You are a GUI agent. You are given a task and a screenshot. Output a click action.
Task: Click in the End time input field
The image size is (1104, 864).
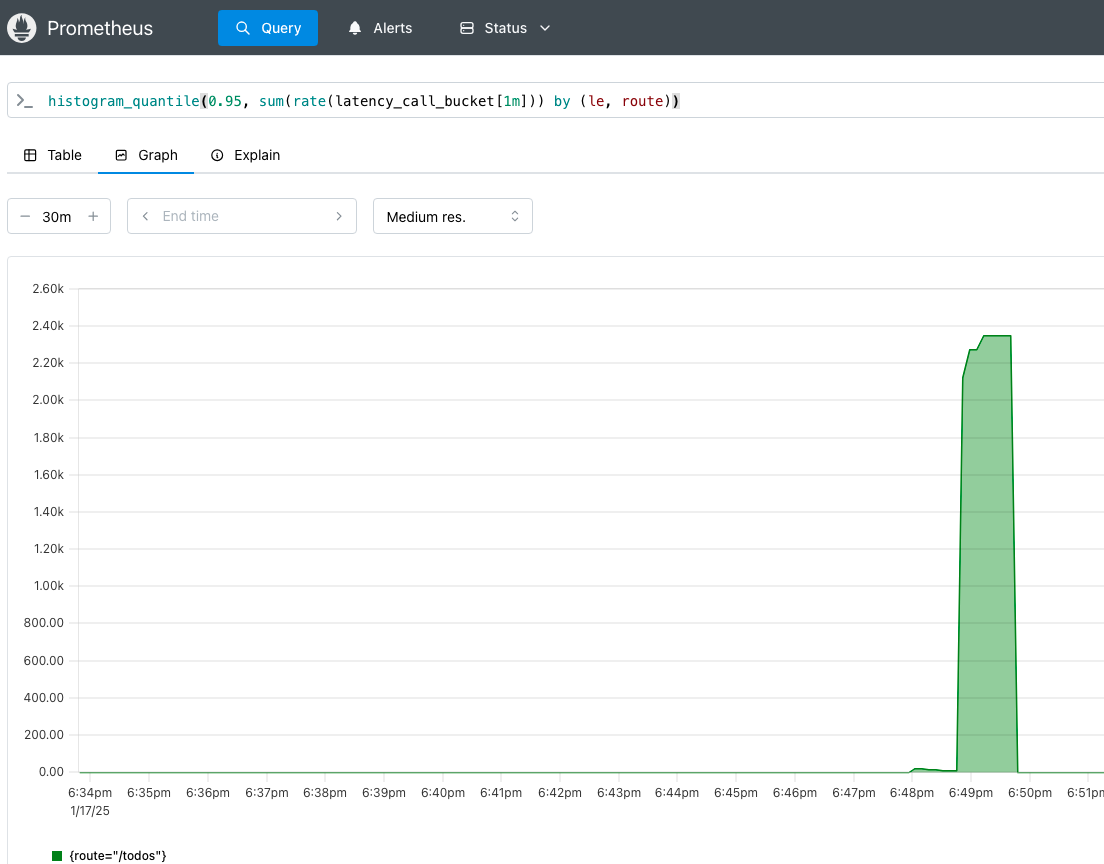[x=240, y=216]
